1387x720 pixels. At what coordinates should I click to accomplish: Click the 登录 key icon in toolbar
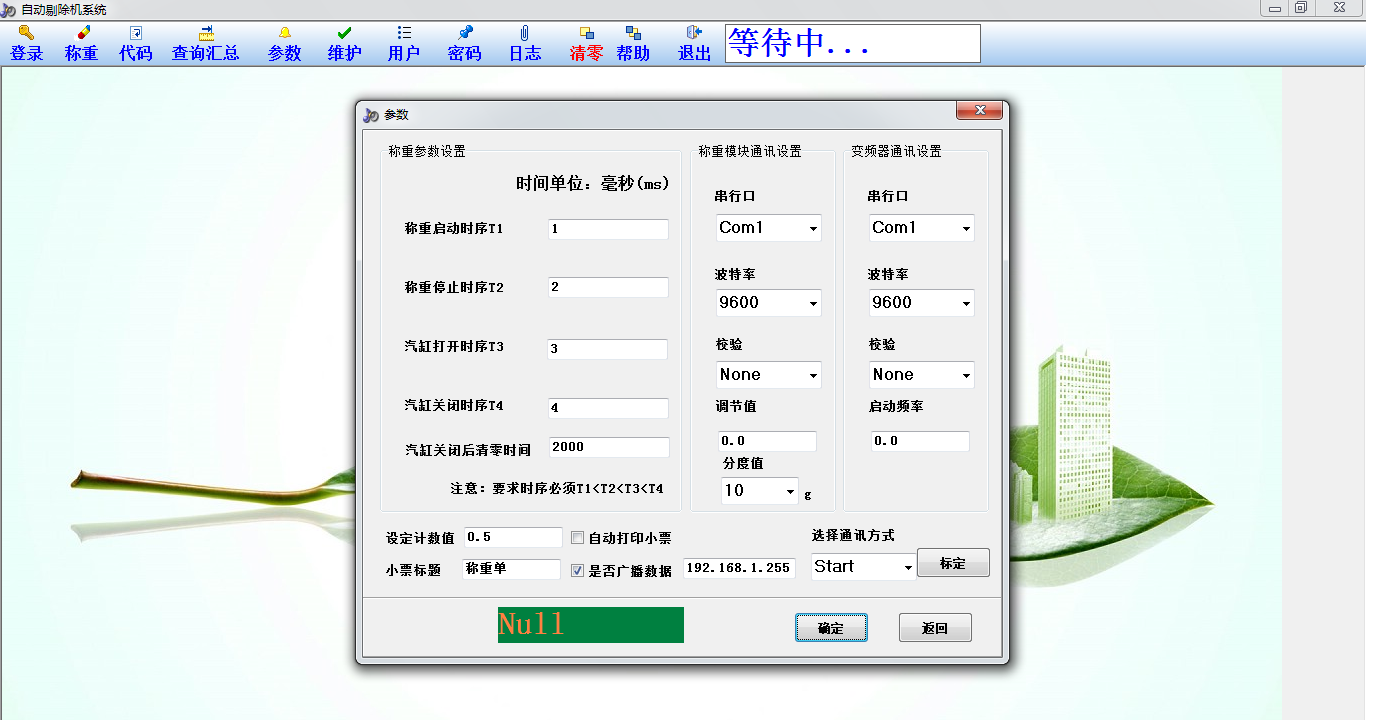click(x=27, y=33)
